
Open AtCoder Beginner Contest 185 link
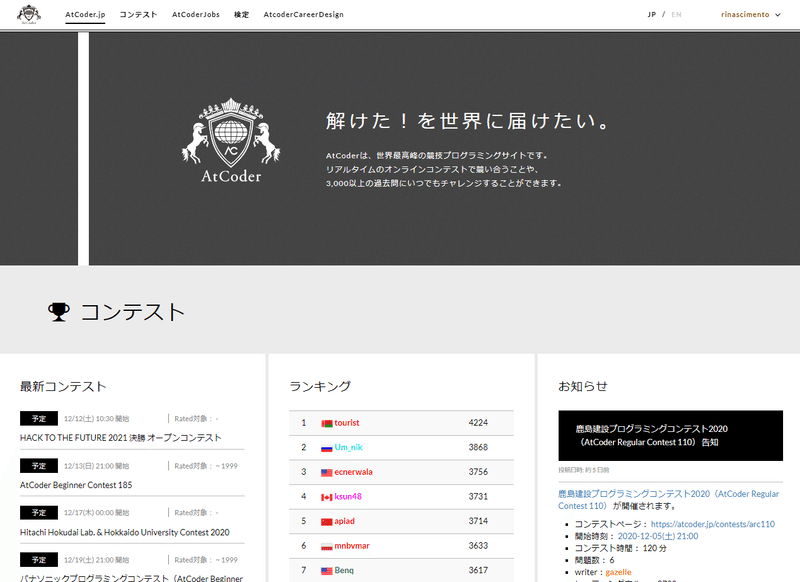click(76, 485)
